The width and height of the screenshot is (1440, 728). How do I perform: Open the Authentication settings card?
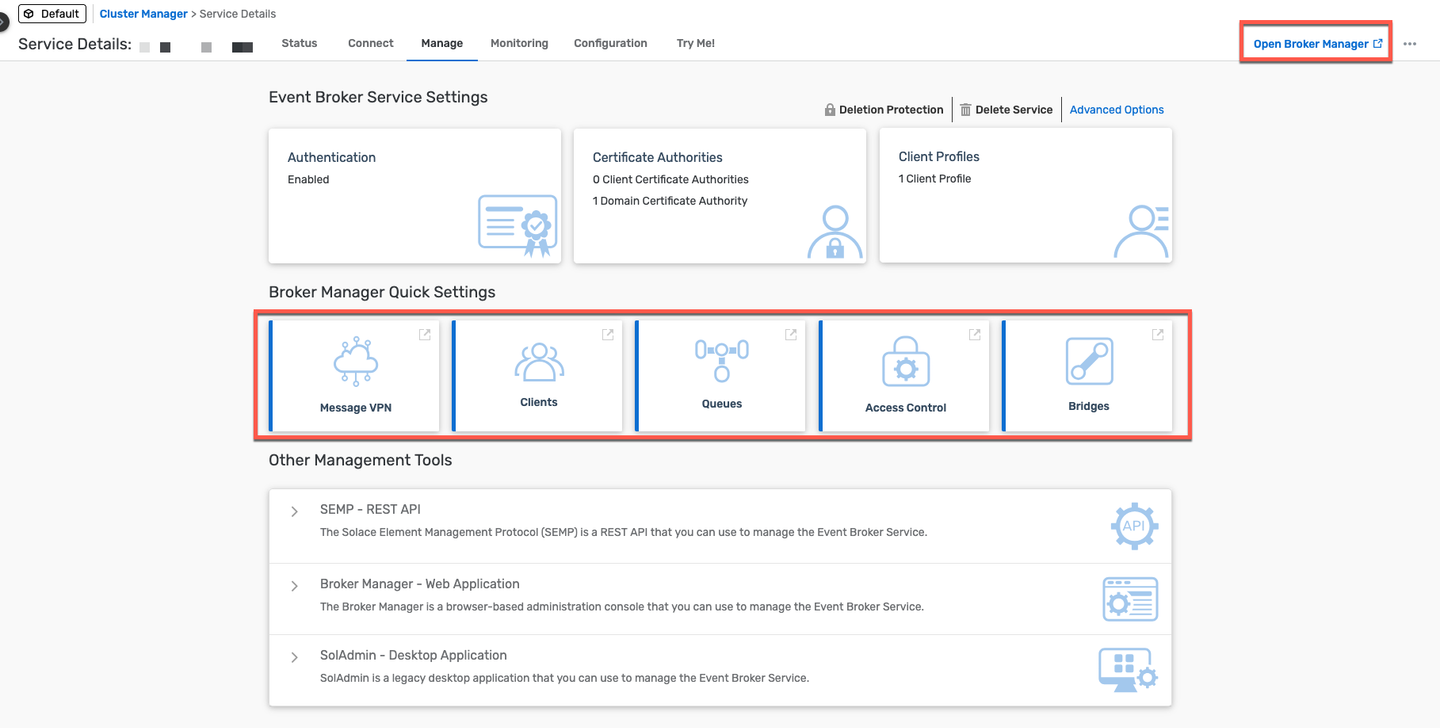(x=415, y=196)
